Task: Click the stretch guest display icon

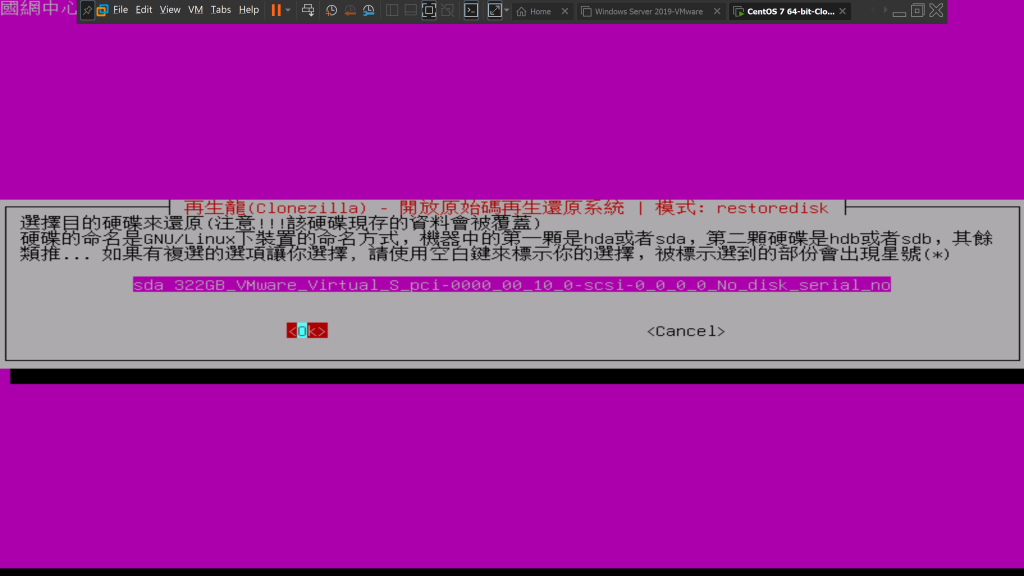Action: tap(494, 10)
